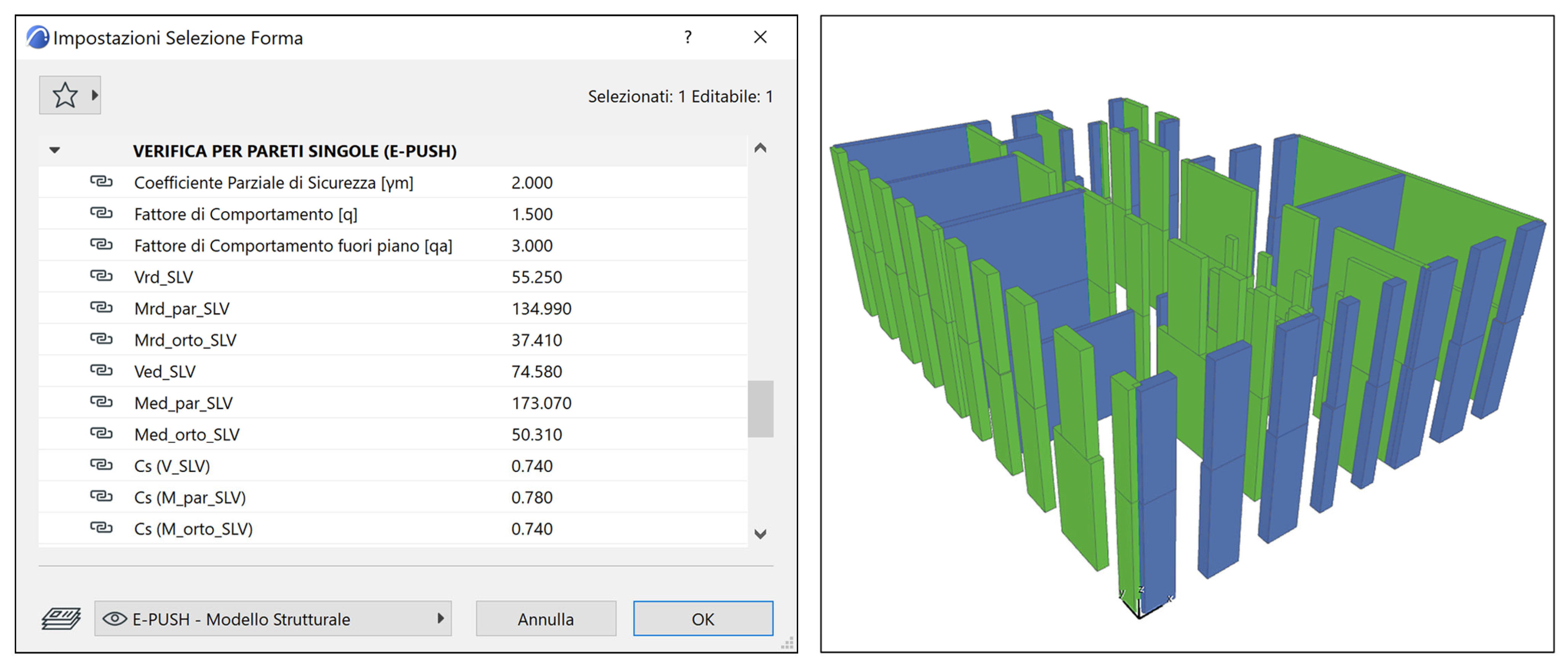Image resolution: width=1568 pixels, height=667 pixels.
Task: Click the parameter list scrollbar thumb
Action: 760,409
